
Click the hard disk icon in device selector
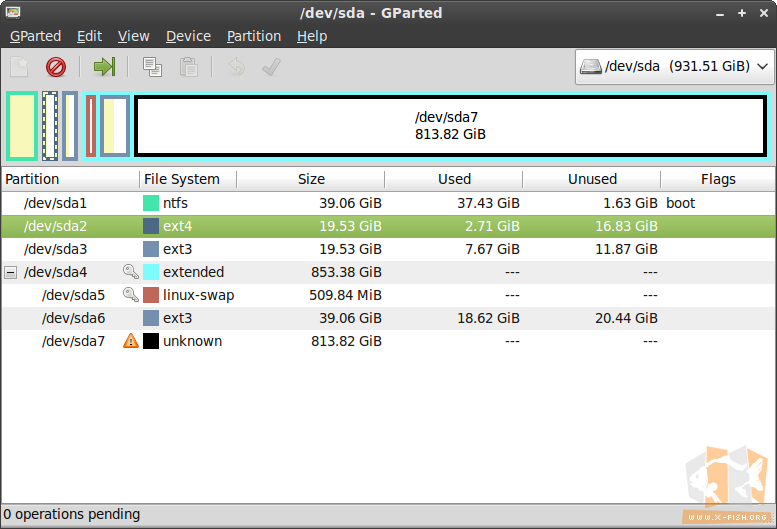tap(591, 66)
